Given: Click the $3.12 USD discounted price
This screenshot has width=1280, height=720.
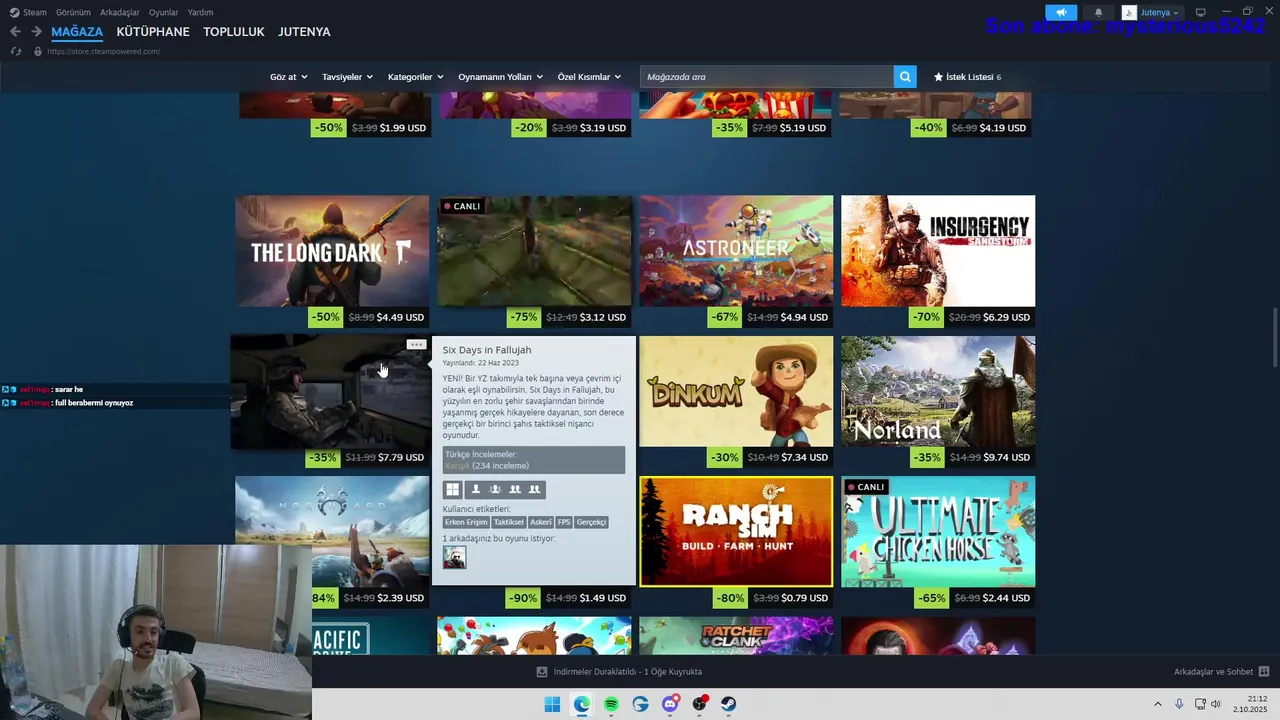Looking at the screenshot, I should pos(603,317).
